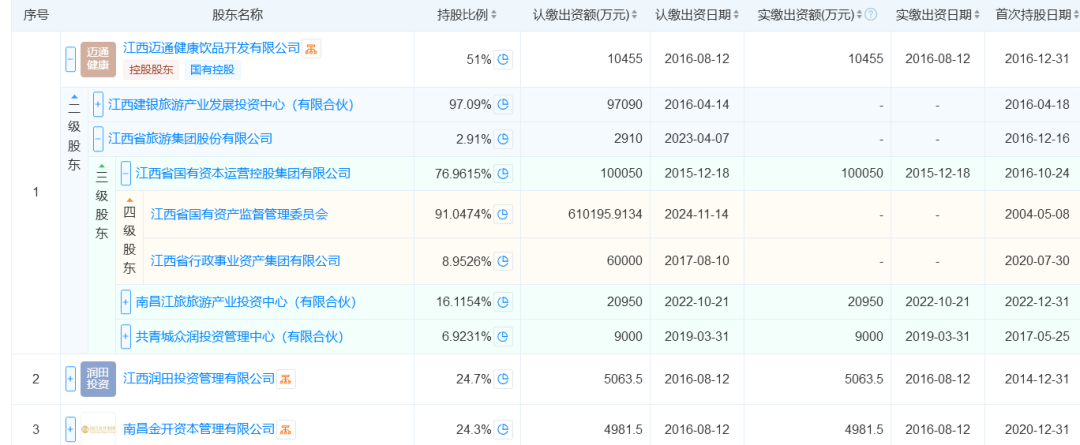Collapse the 四级股东 section arrow

[x=129, y=200]
